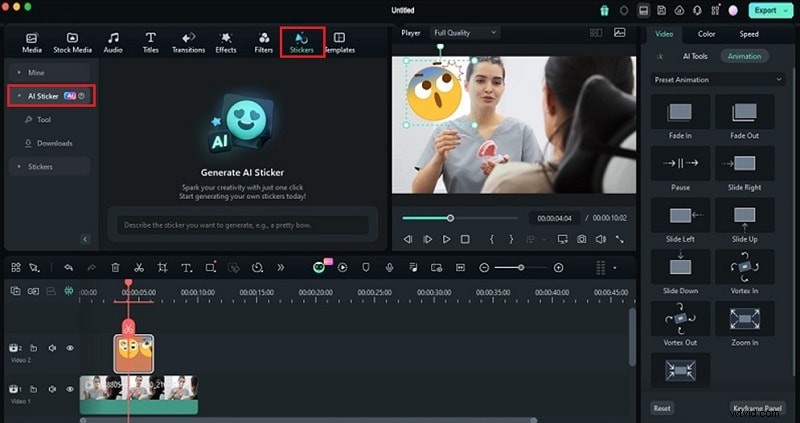Collapse the Preset Animation section
The width and height of the screenshot is (800, 423).
pyautogui.click(x=779, y=80)
